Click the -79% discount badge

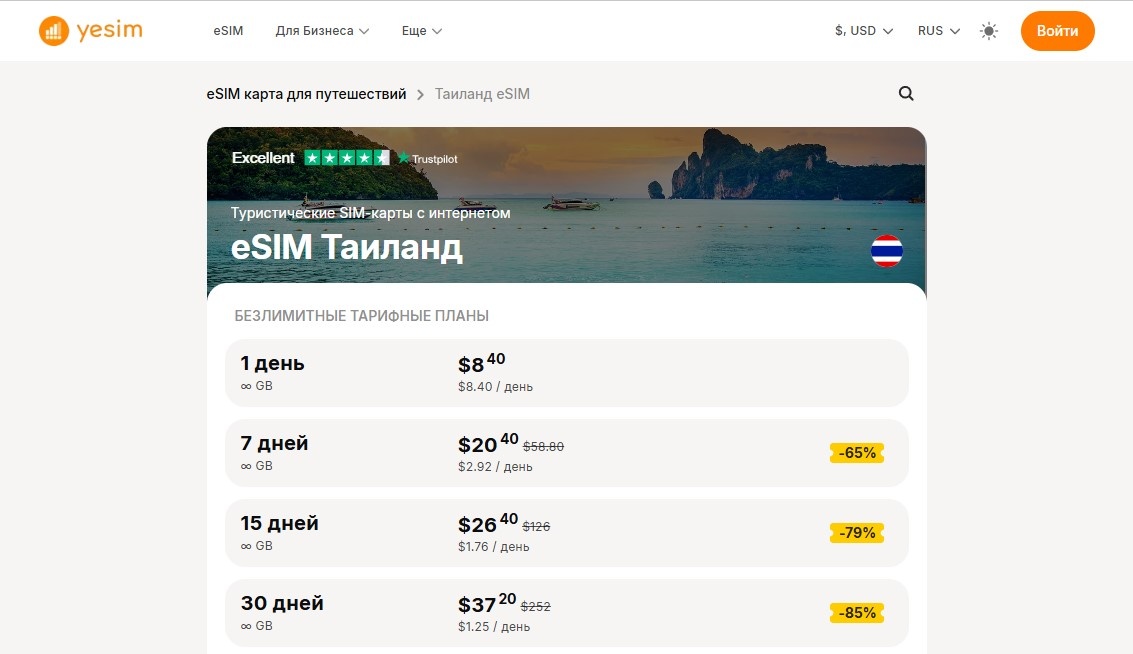[857, 533]
